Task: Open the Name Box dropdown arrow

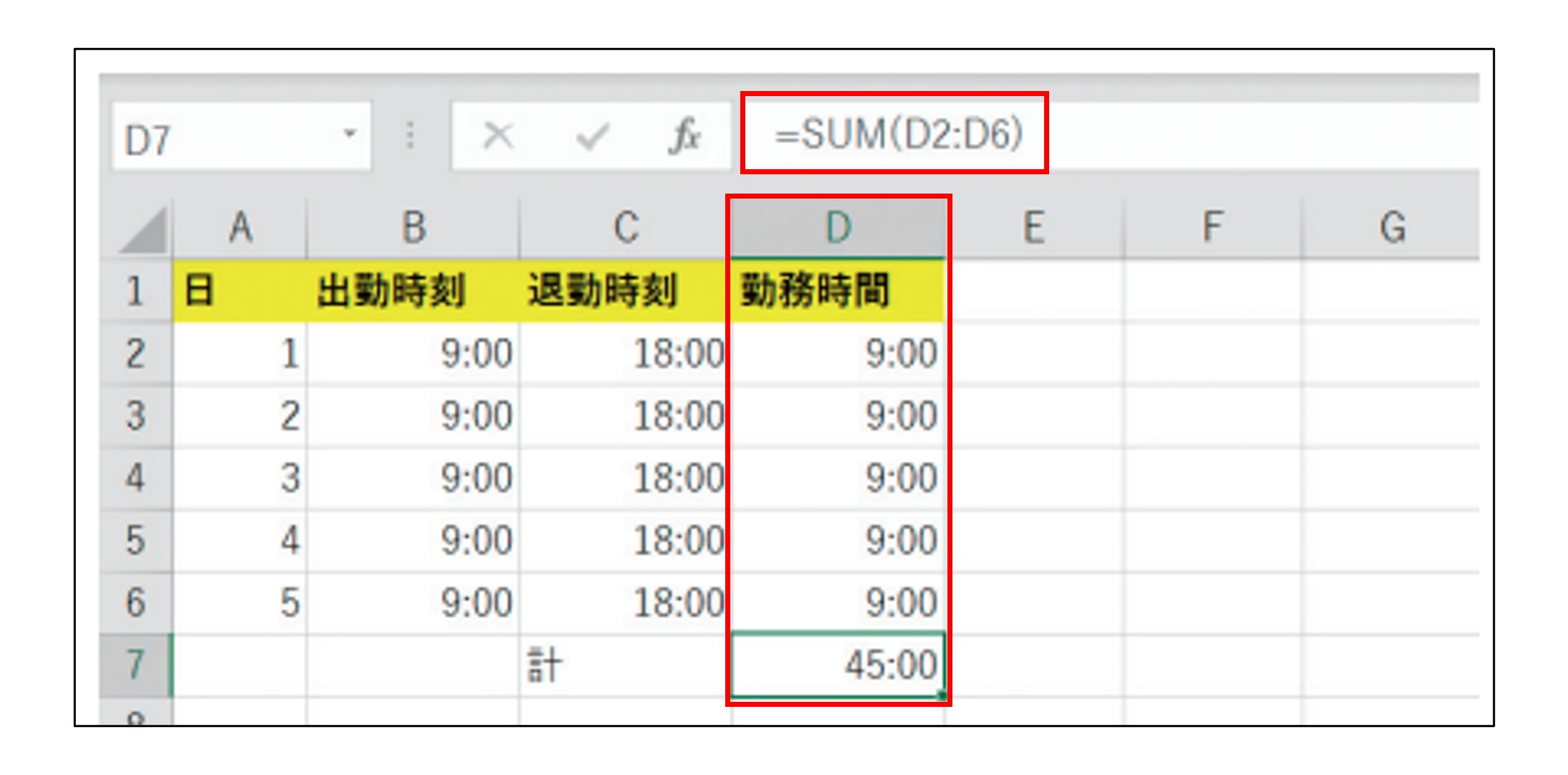Action: (x=350, y=133)
